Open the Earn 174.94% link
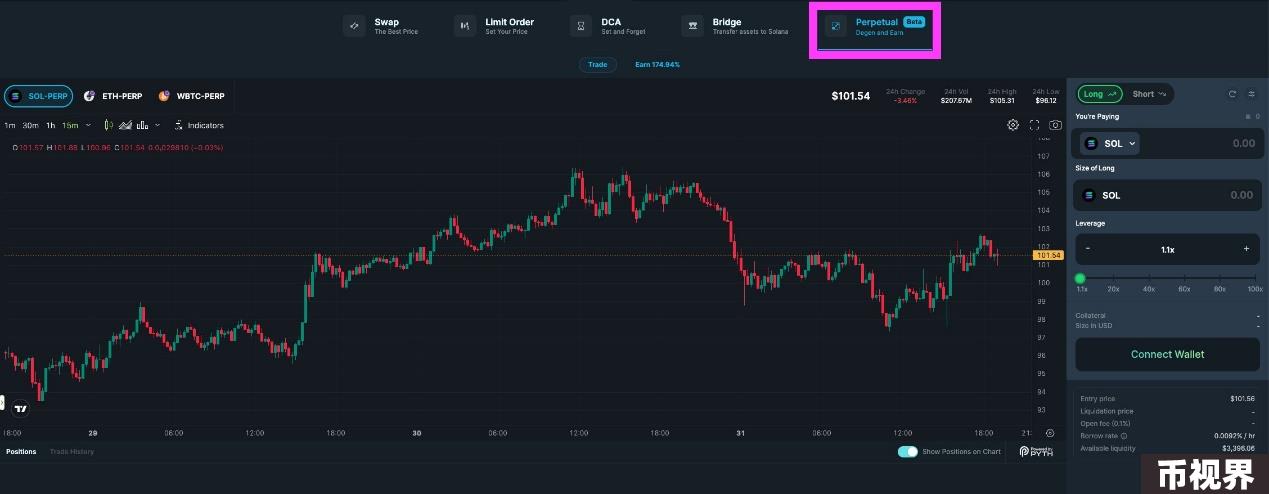Image resolution: width=1269 pixels, height=494 pixels. (x=657, y=65)
